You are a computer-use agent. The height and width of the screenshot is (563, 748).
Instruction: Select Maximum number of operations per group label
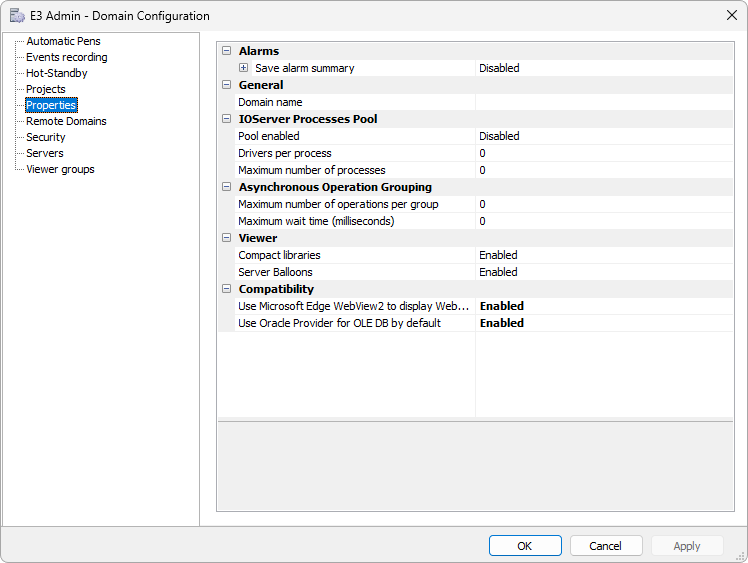(x=338, y=204)
